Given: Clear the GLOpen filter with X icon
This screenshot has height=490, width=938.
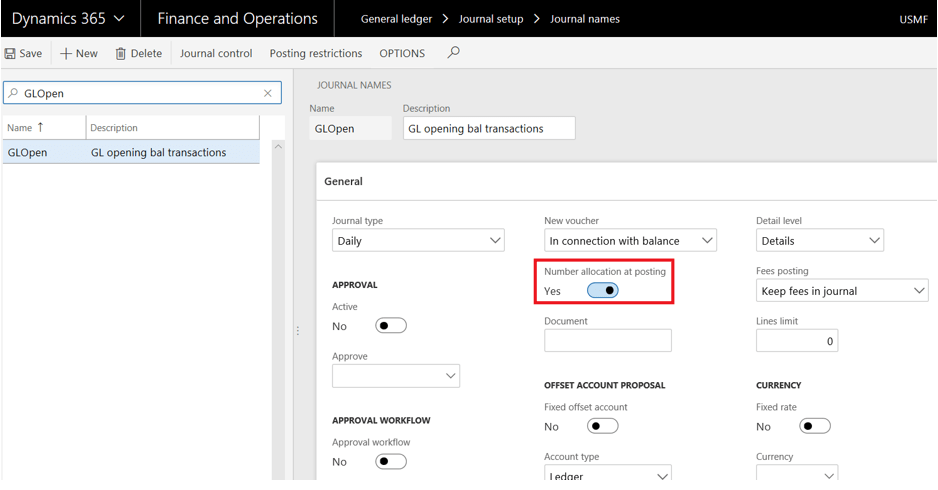Looking at the screenshot, I should [x=268, y=93].
